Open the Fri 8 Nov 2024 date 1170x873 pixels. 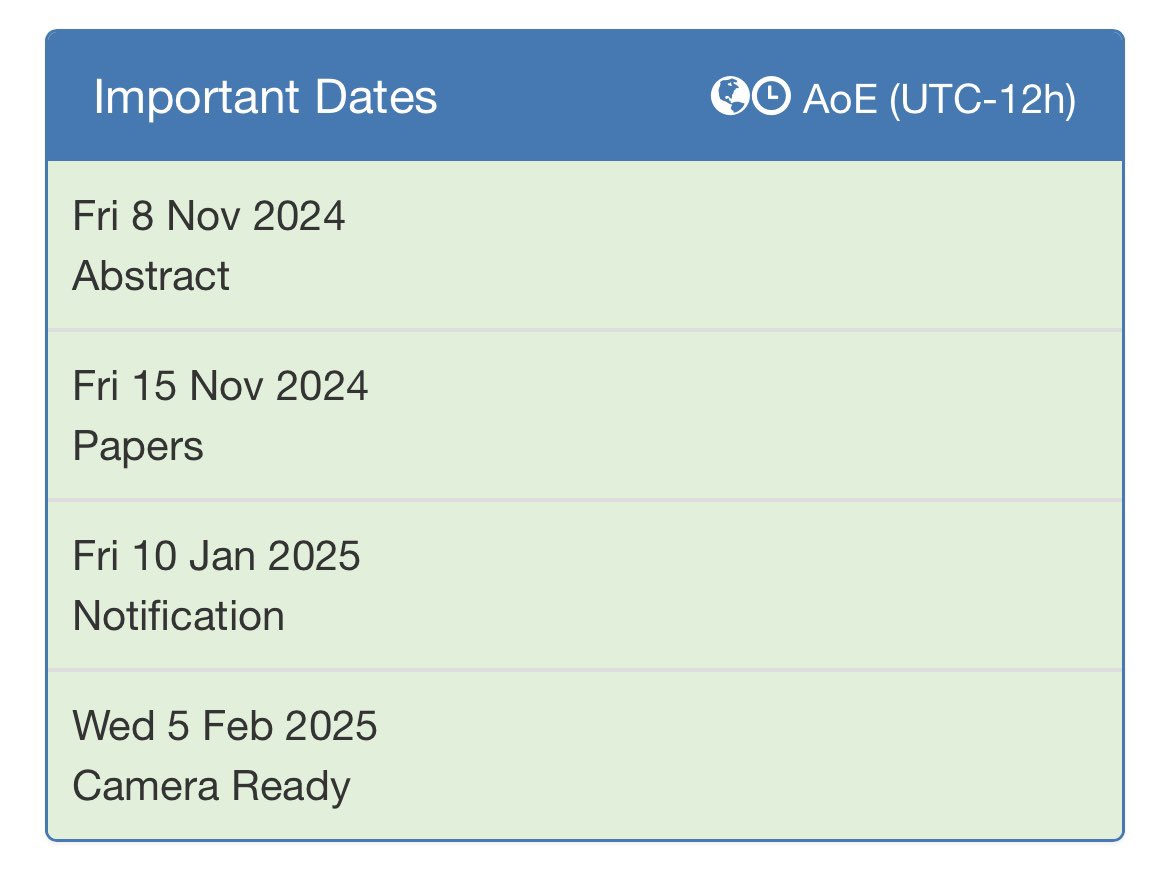coord(209,216)
